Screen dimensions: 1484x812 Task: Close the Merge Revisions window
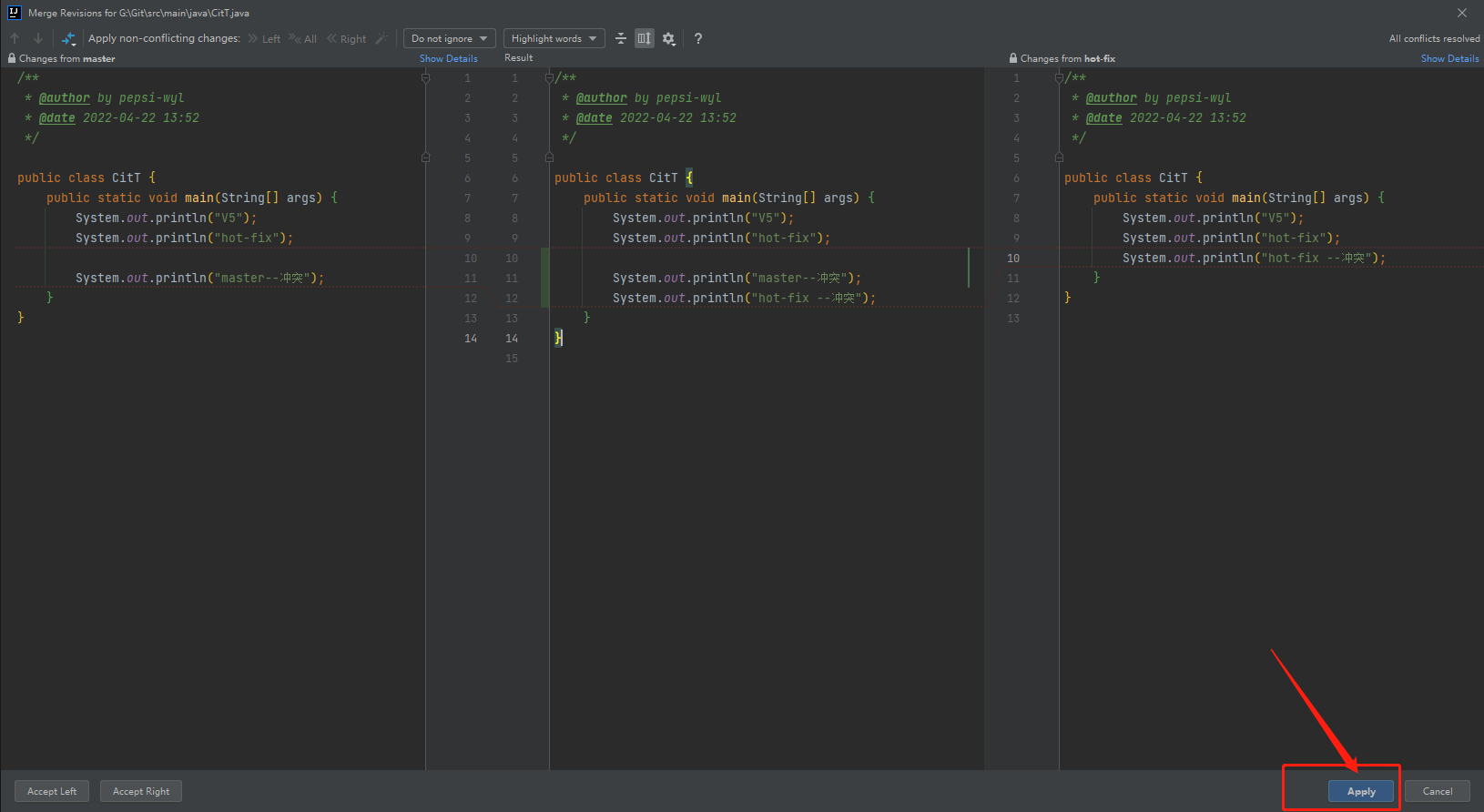pyautogui.click(x=1462, y=13)
